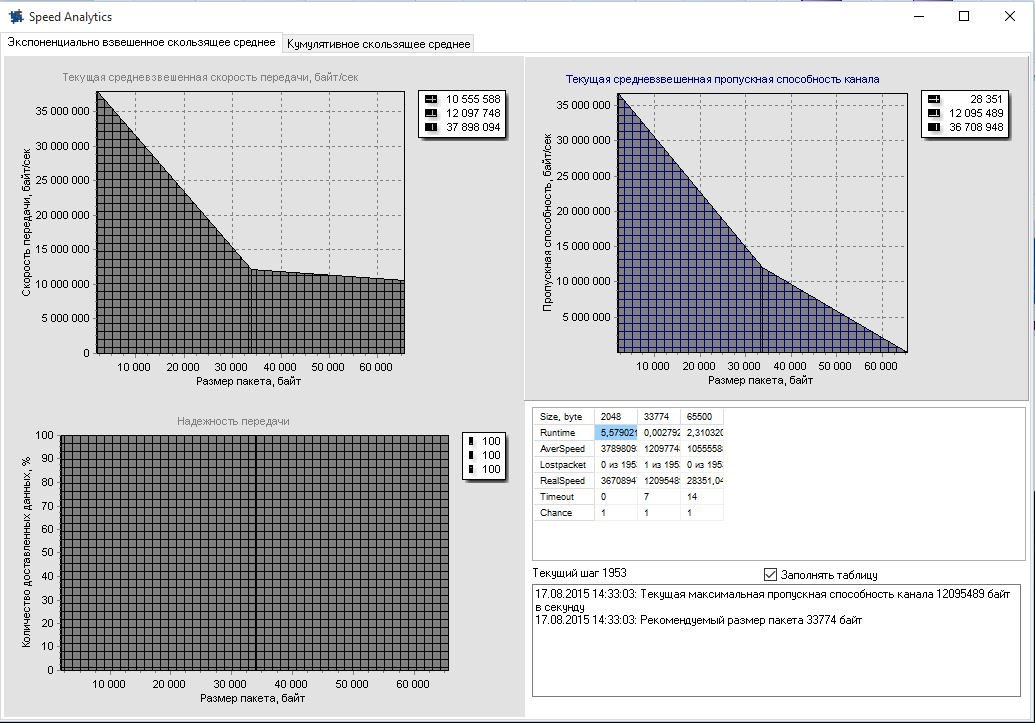Select the Size, byte row header

563,417
